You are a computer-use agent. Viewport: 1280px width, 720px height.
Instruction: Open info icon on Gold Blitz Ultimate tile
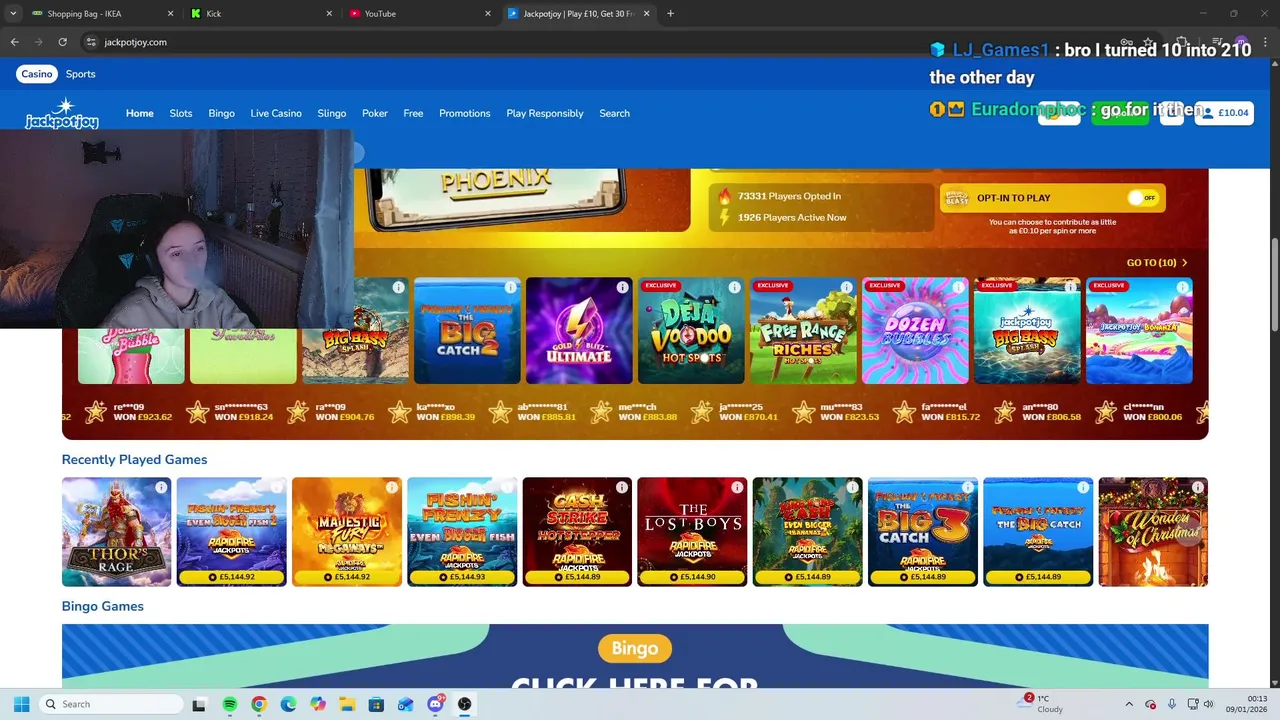click(622, 287)
